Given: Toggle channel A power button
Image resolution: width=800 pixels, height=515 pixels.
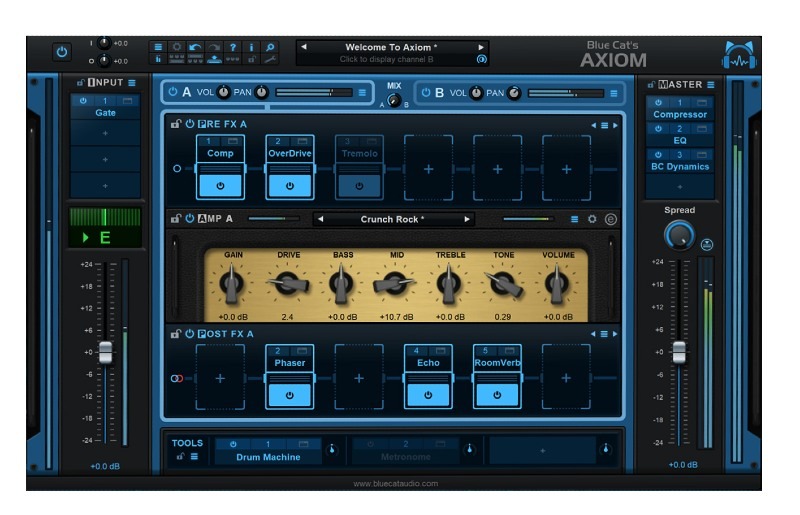Looking at the screenshot, I should 172,92.
